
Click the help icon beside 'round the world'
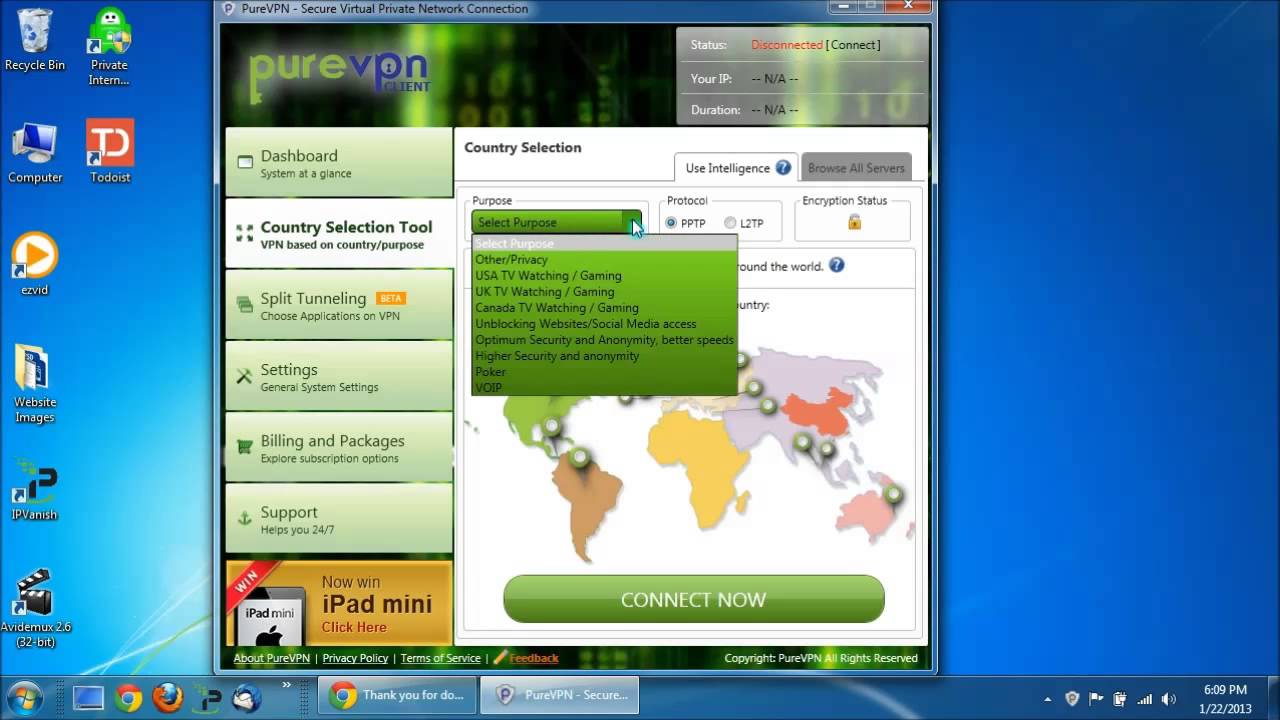coord(837,266)
